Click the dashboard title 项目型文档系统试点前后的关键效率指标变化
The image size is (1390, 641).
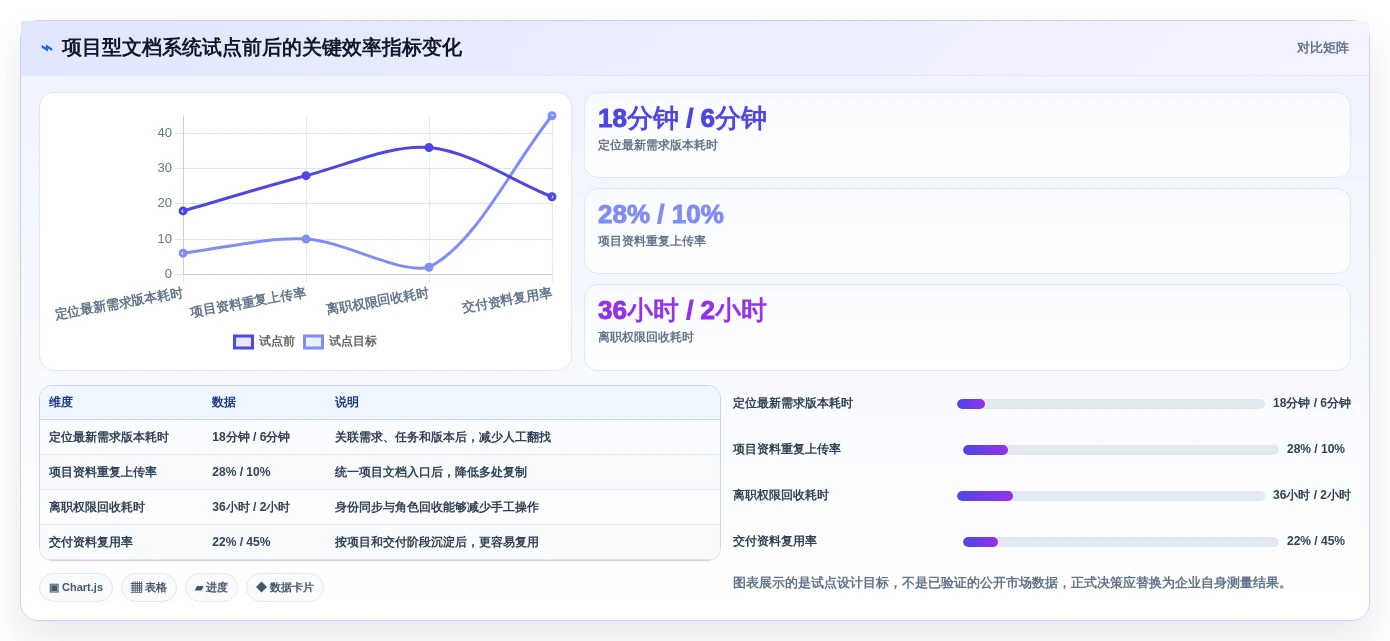pyautogui.click(x=262, y=48)
